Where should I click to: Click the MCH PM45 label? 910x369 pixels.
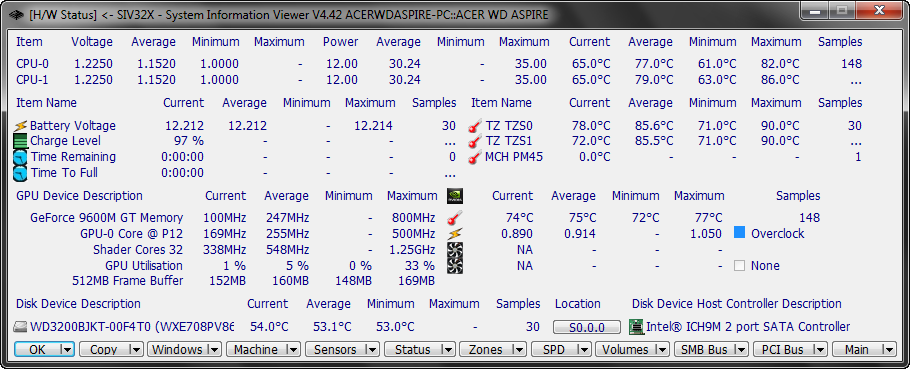(514, 157)
